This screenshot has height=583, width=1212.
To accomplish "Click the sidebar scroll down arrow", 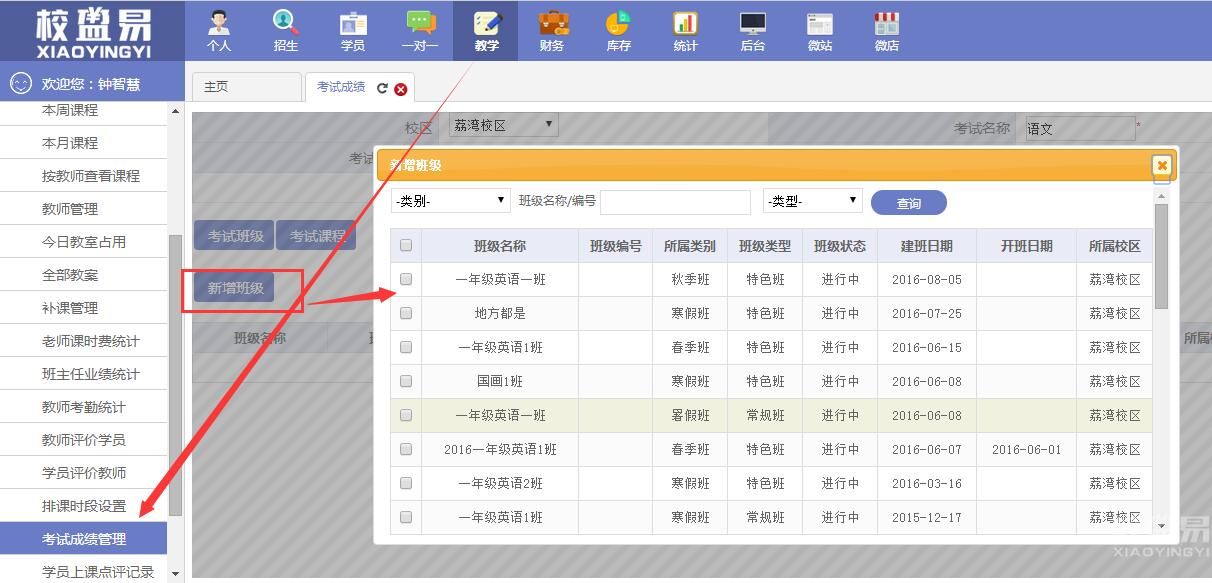I will click(x=175, y=574).
